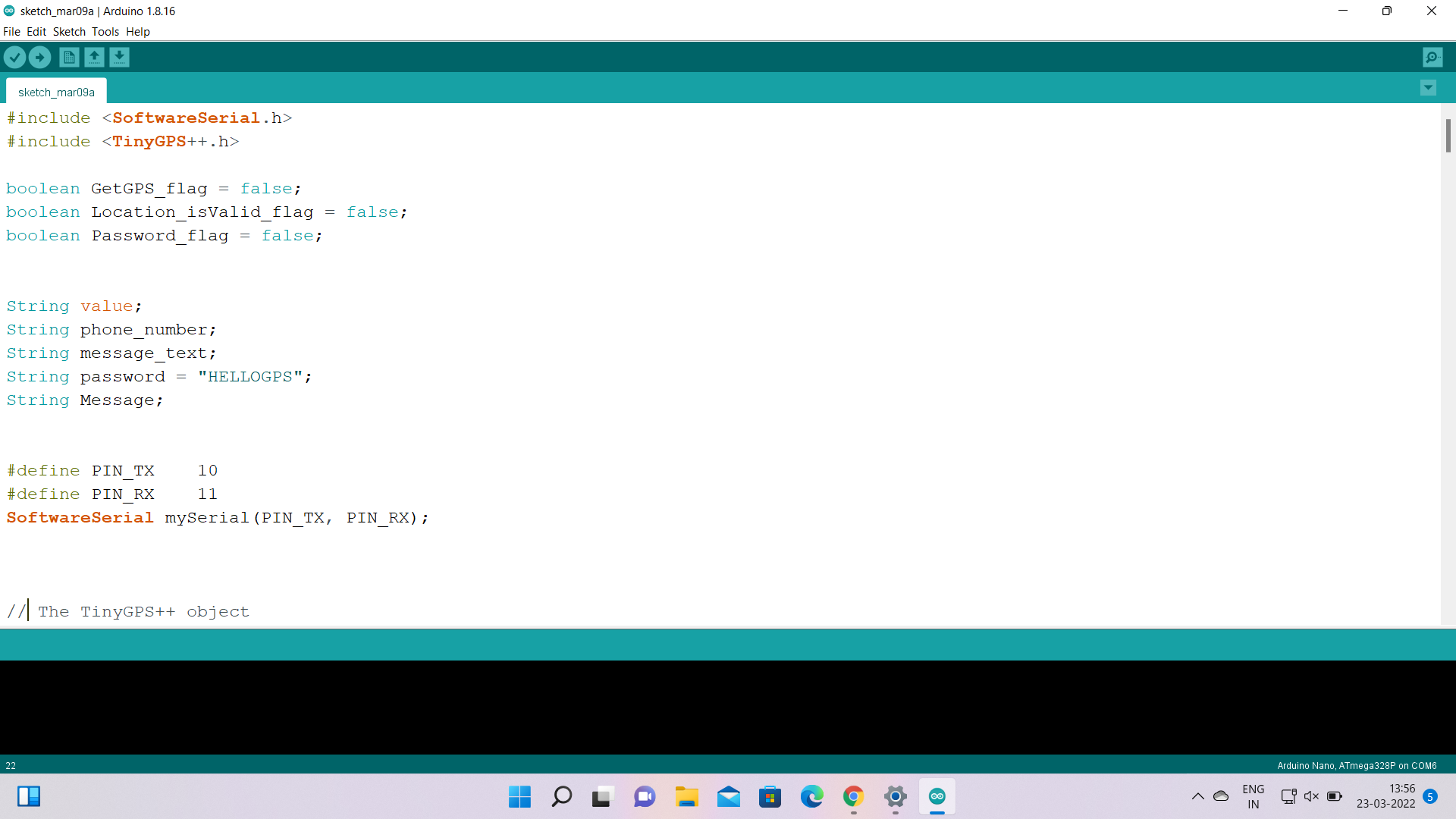Open the clock showing 13:56
This screenshot has width=1456, height=819.
[1386, 797]
